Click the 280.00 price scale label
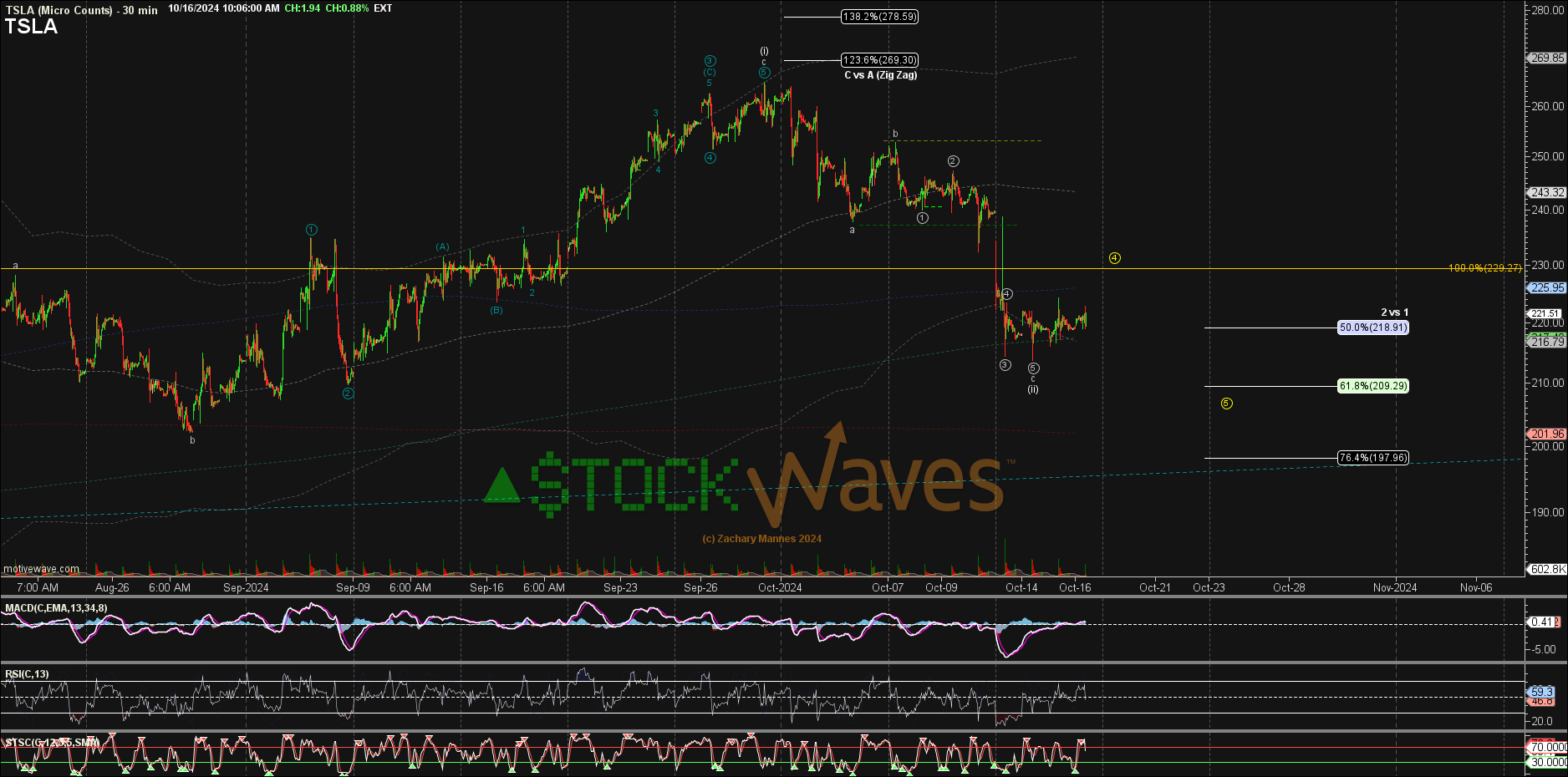The image size is (1568, 777). (x=1548, y=11)
